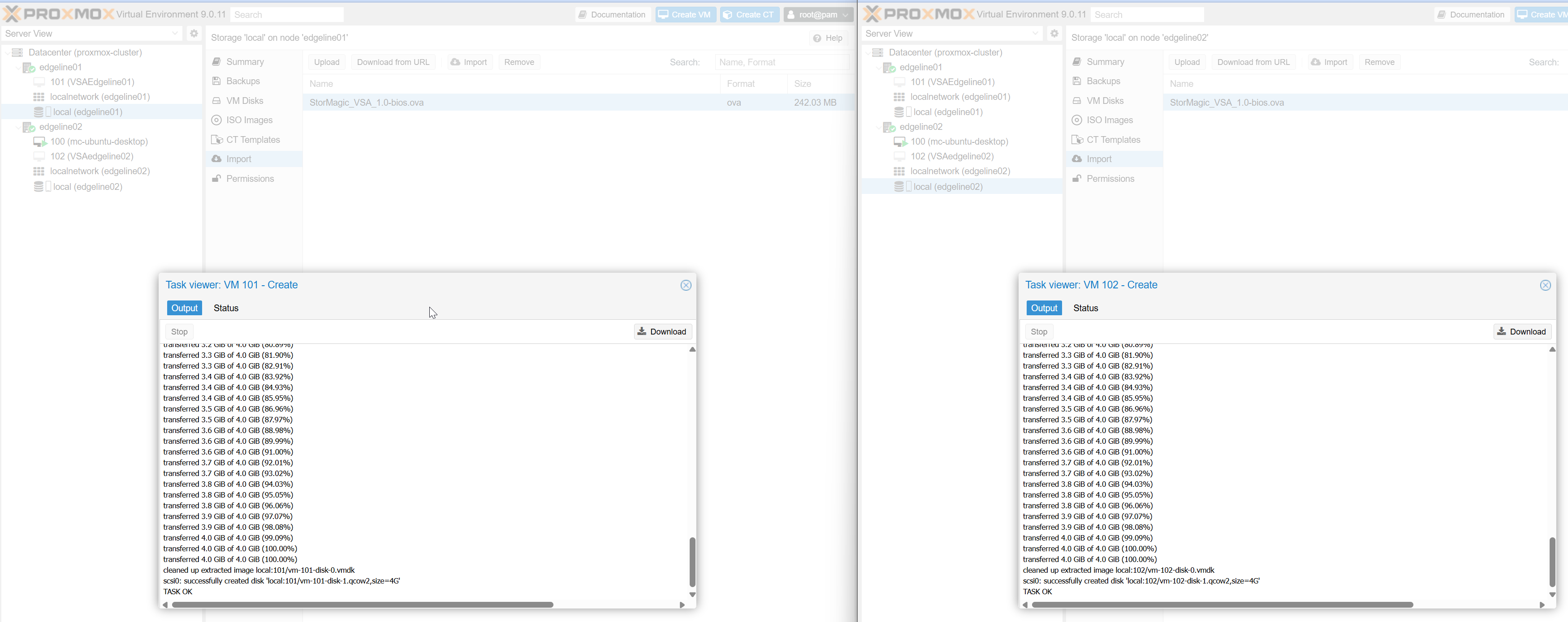
Task: Select 100 (mc-ubuntu-desktop) in left tree
Action: click(x=99, y=142)
